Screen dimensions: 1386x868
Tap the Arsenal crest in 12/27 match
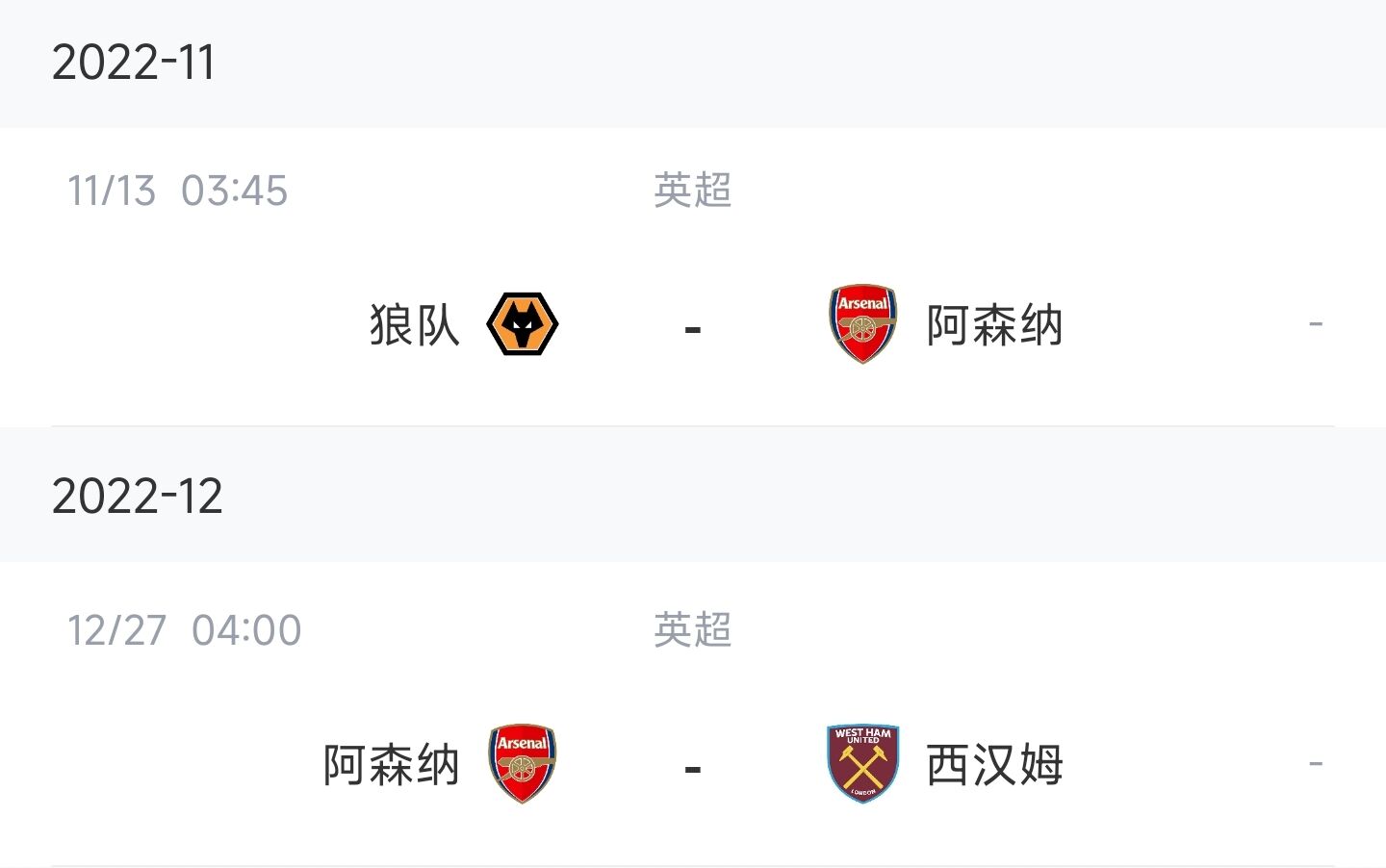[523, 764]
